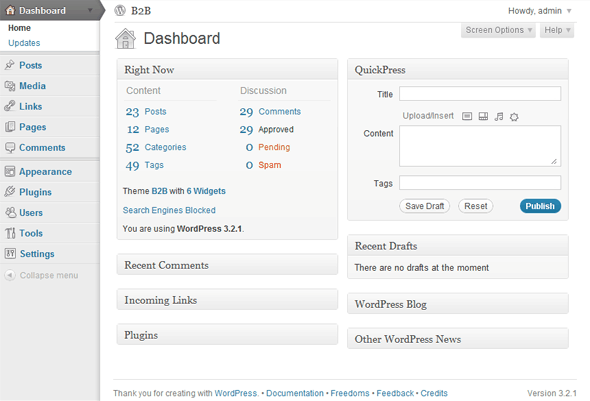Click the Save Draft button

click(x=424, y=206)
